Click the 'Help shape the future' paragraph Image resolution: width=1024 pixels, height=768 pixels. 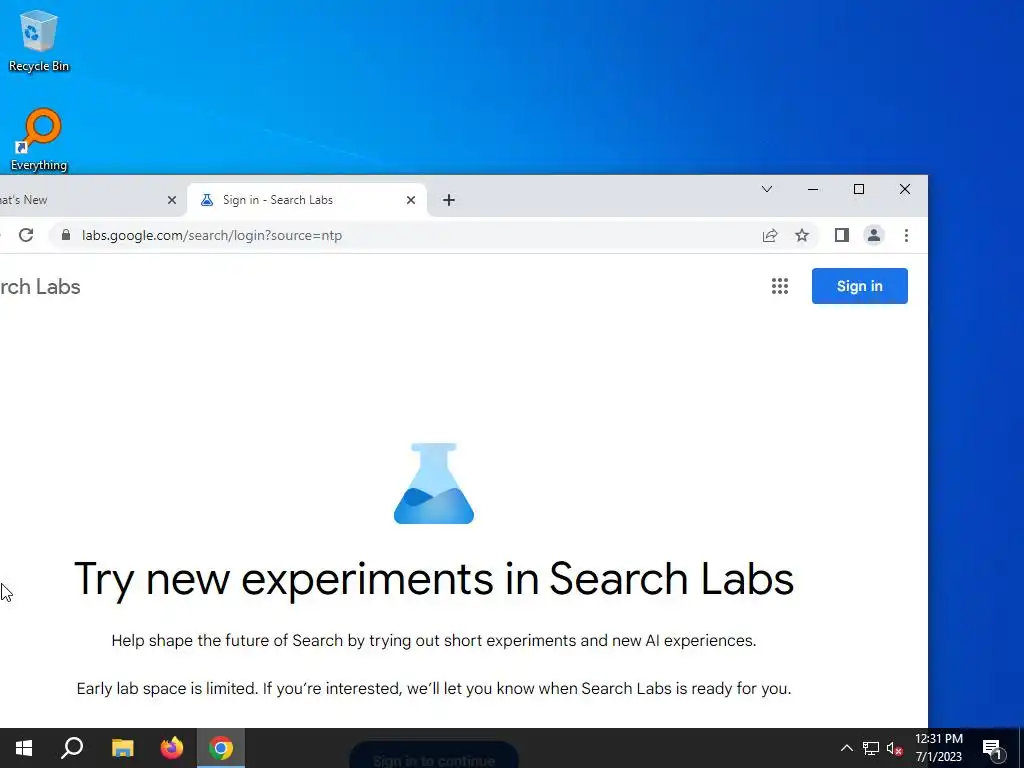coord(434,641)
